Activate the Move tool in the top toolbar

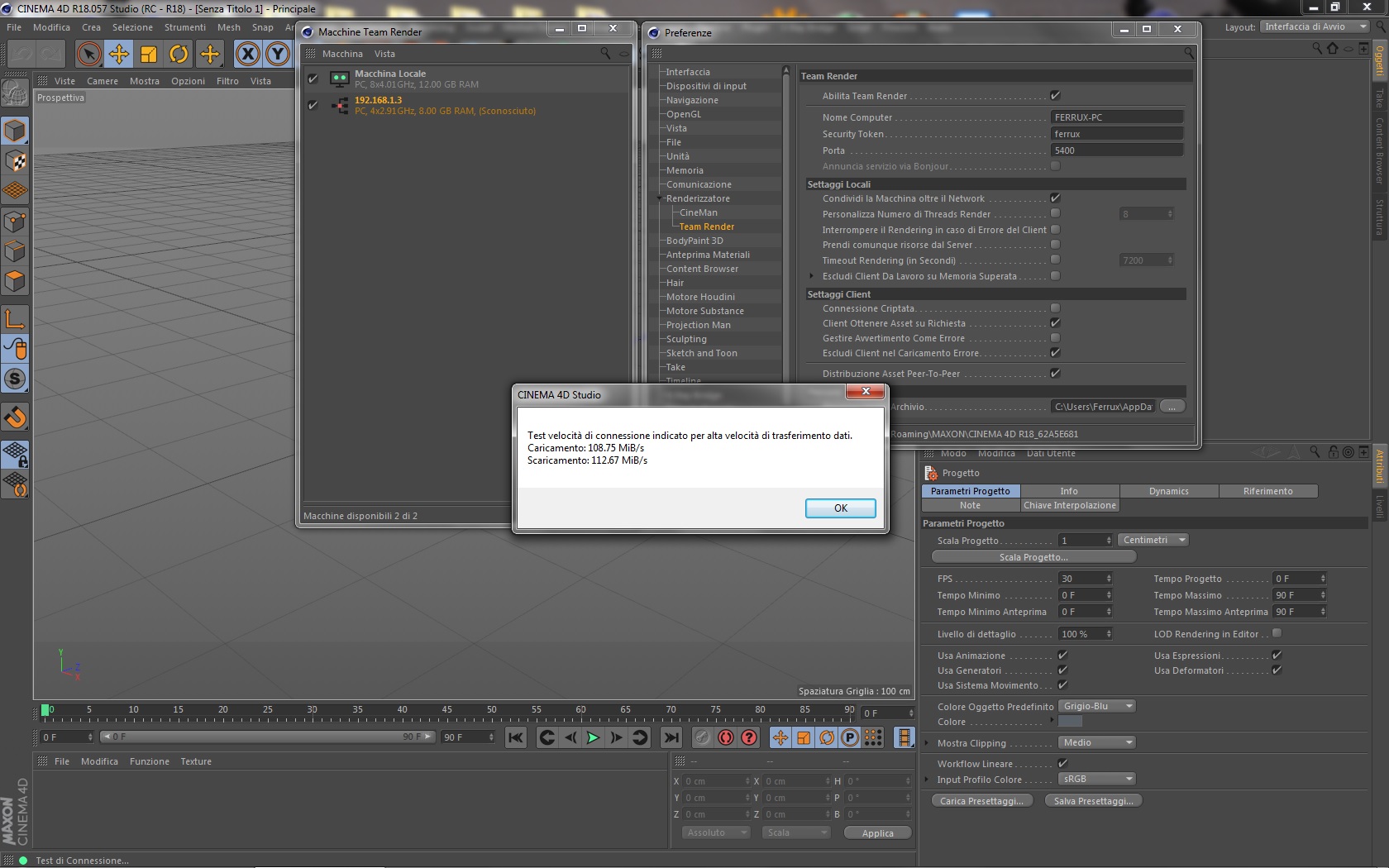119,55
